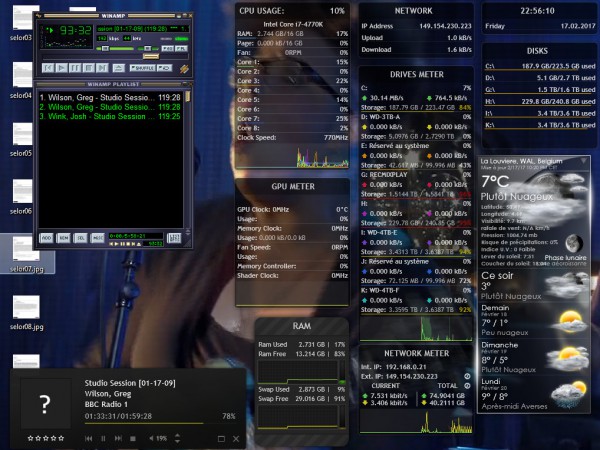Open the playlist MISC menu
The image size is (600, 450).
[97, 238]
